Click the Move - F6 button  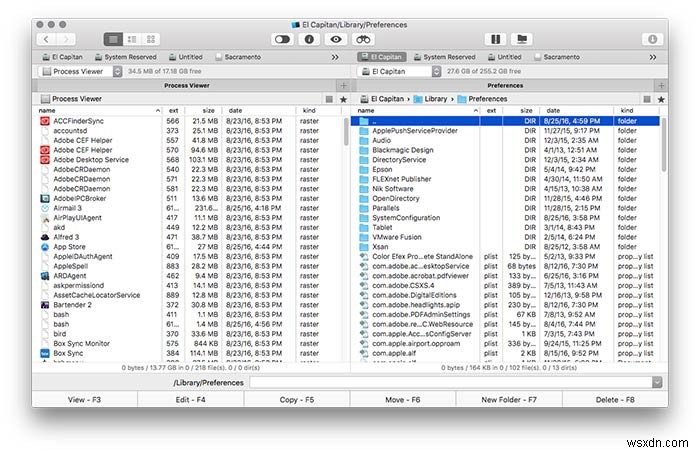tap(403, 399)
